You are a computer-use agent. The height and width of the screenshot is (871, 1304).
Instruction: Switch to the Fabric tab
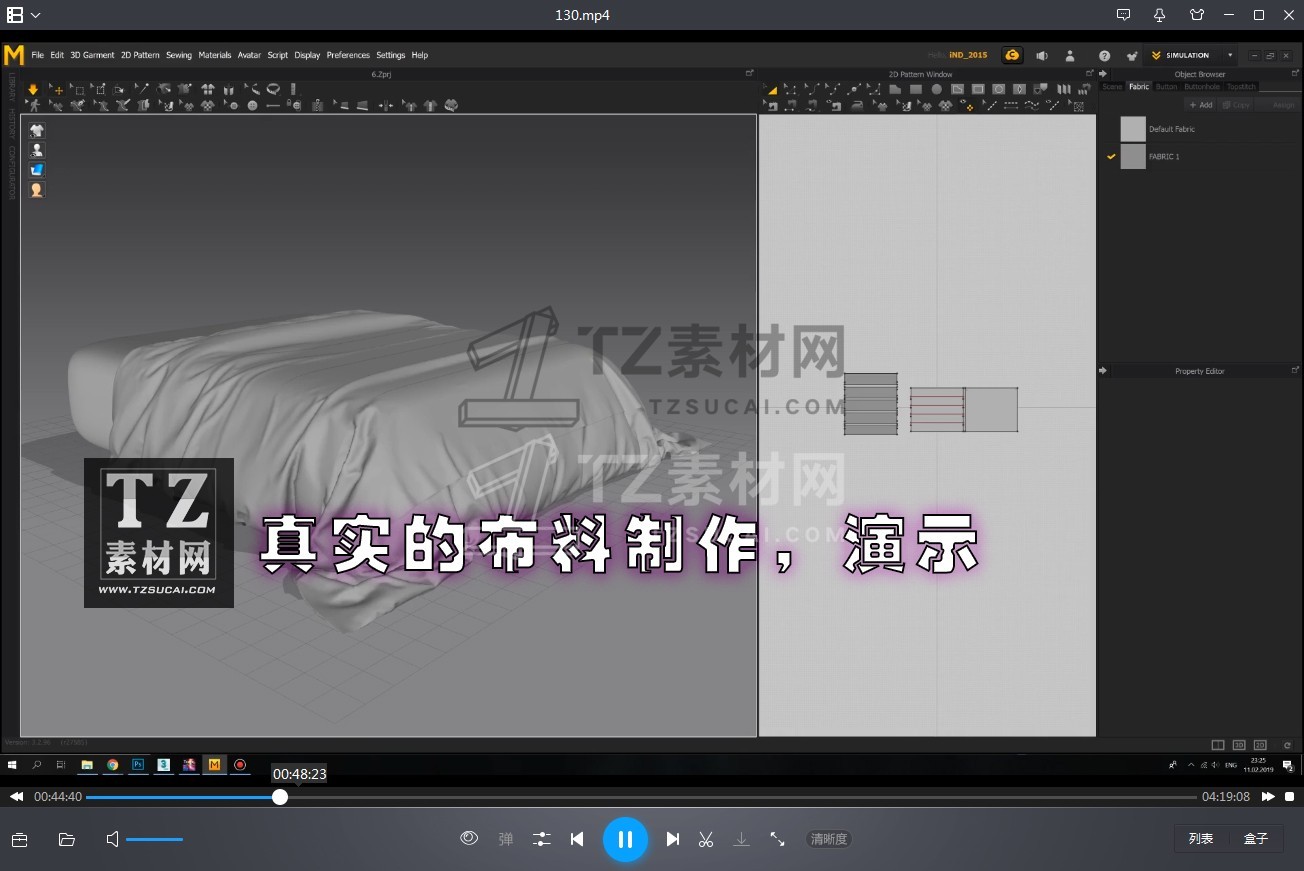coord(1139,87)
